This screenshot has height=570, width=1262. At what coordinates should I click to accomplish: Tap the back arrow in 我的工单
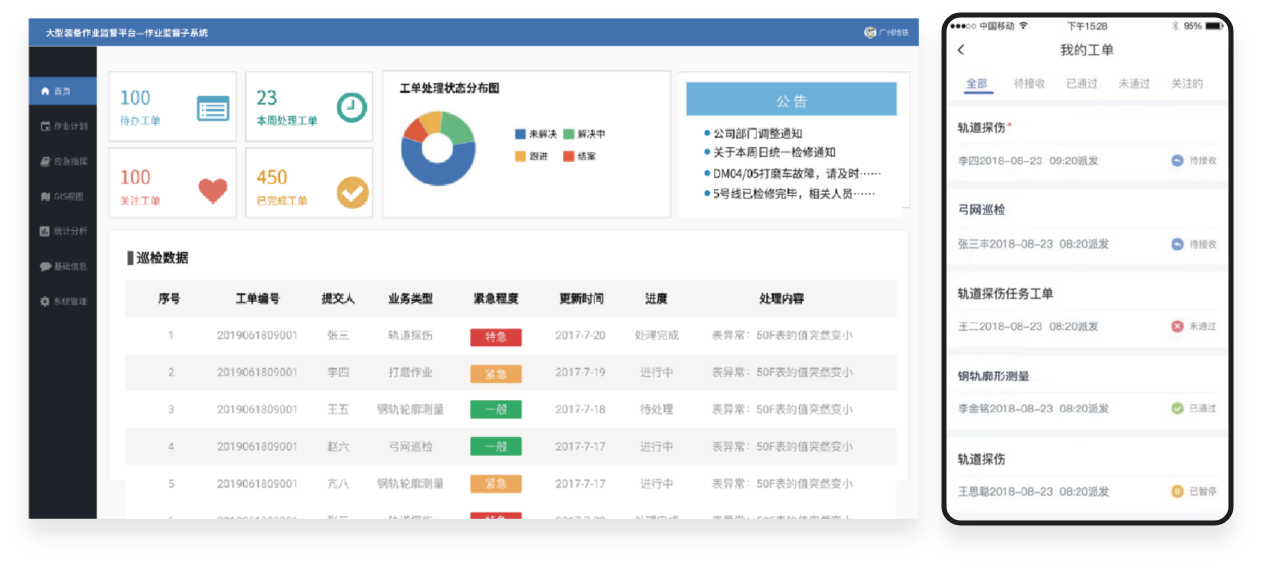point(961,50)
